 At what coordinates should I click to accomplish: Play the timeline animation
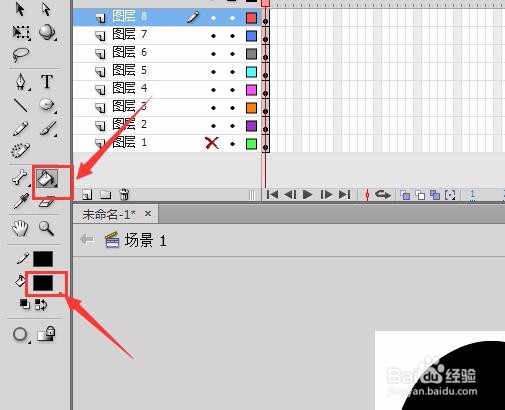tap(307, 194)
